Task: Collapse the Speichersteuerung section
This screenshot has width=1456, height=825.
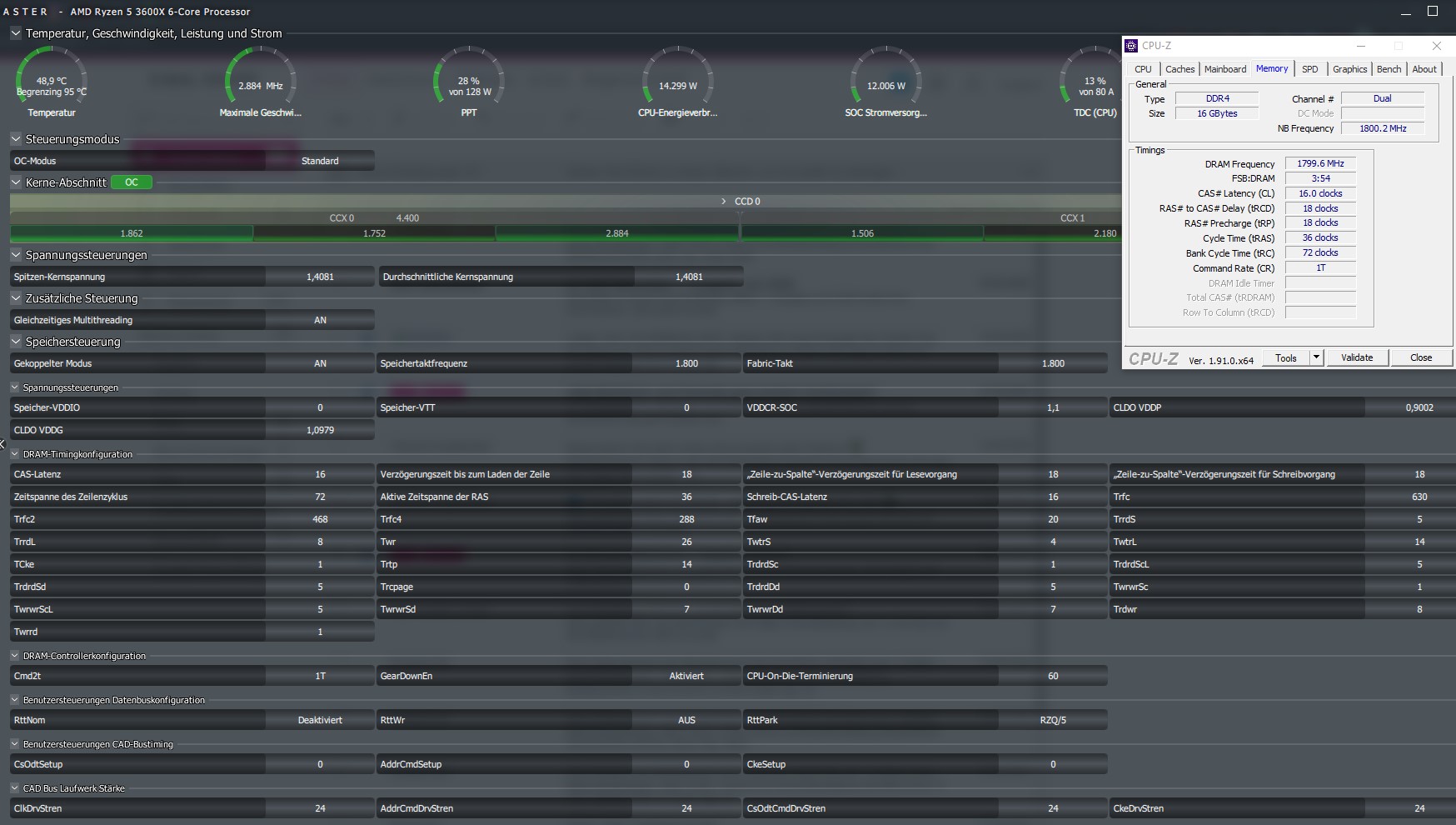Action: click(x=16, y=342)
